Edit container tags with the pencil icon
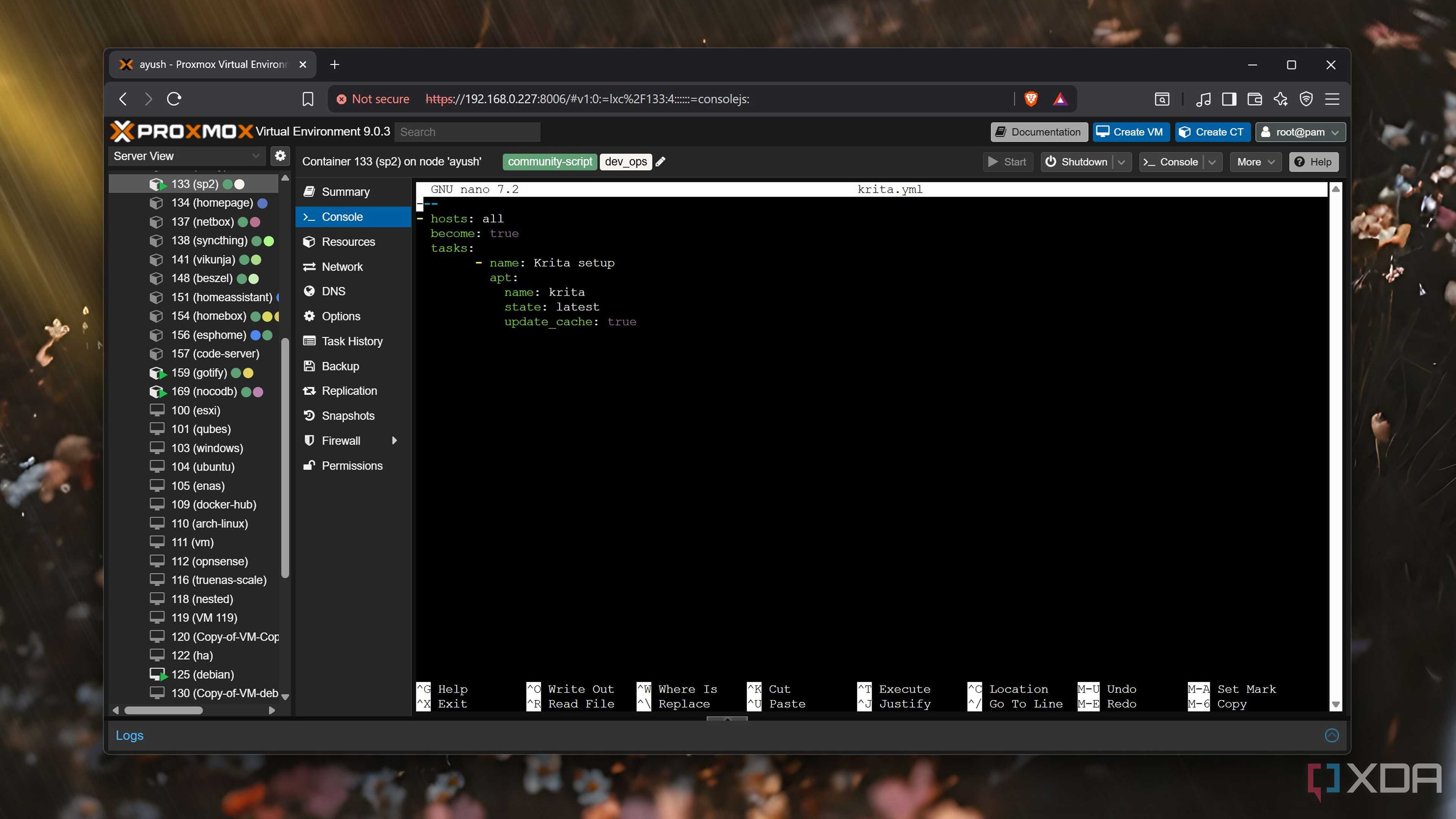The image size is (1456, 819). click(x=660, y=162)
